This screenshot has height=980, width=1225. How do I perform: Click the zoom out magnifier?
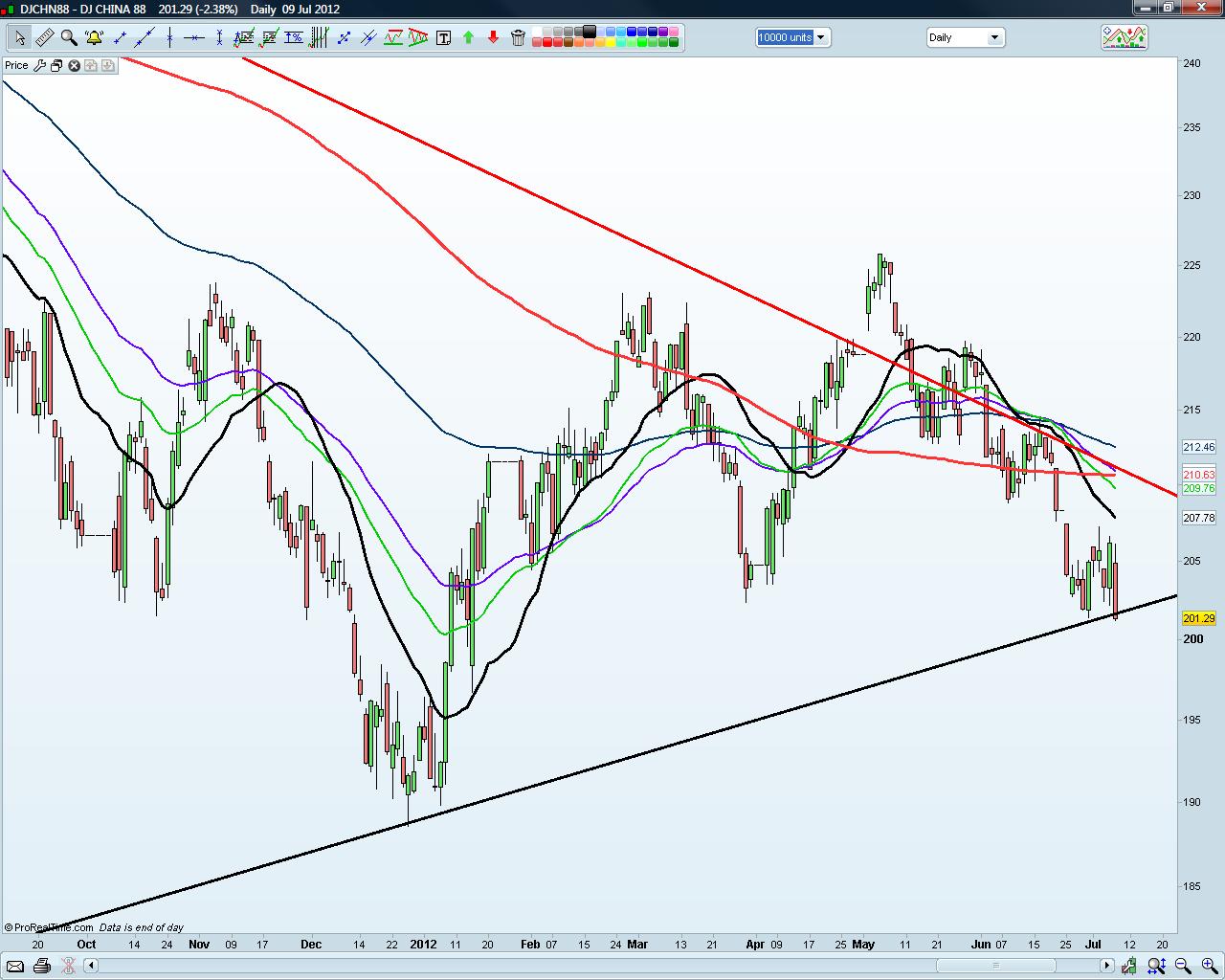1181,966
